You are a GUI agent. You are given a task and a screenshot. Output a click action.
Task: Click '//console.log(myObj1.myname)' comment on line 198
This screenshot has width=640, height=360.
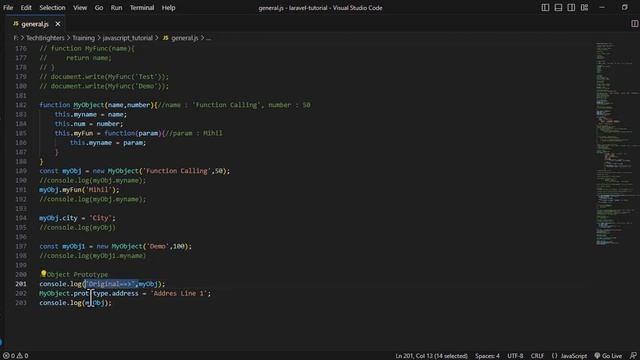[x=93, y=256]
